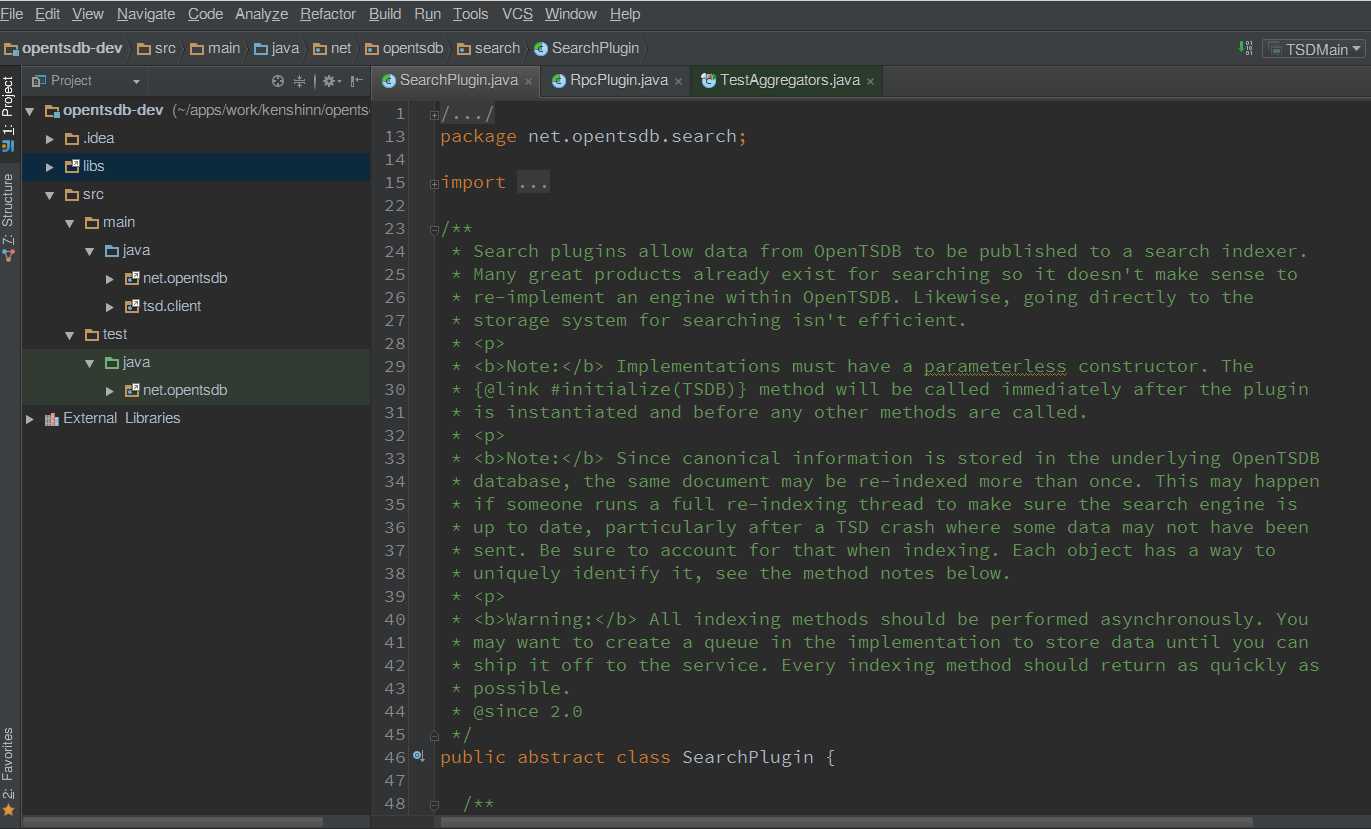Switch to the TestAggregators.java tab

pos(790,80)
